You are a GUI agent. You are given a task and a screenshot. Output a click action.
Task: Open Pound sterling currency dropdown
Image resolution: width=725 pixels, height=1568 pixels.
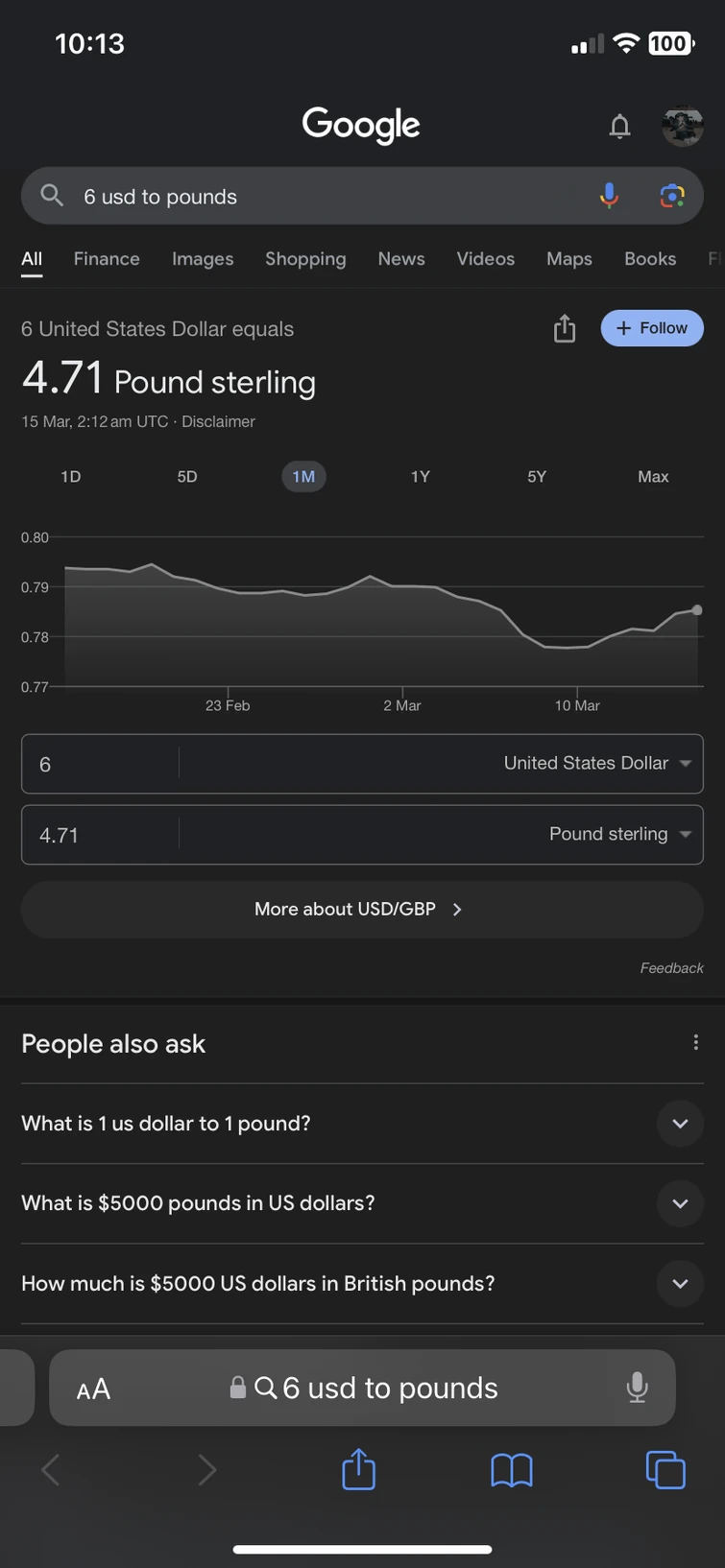(619, 835)
